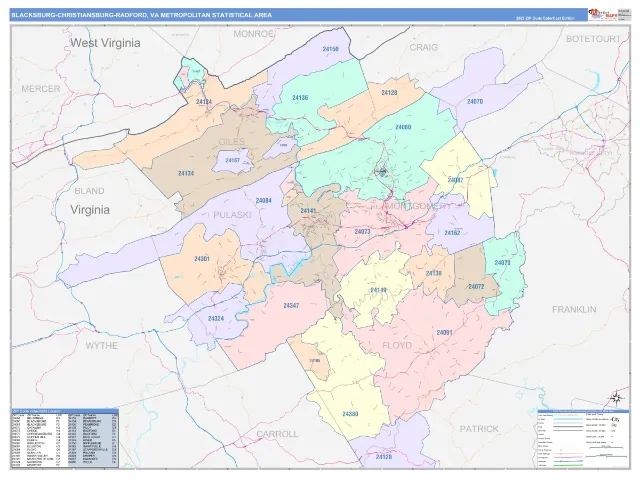Viewport: 640px width, 480px height.
Task: Click the Market Maps logo
Action: pyautogui.click(x=602, y=15)
